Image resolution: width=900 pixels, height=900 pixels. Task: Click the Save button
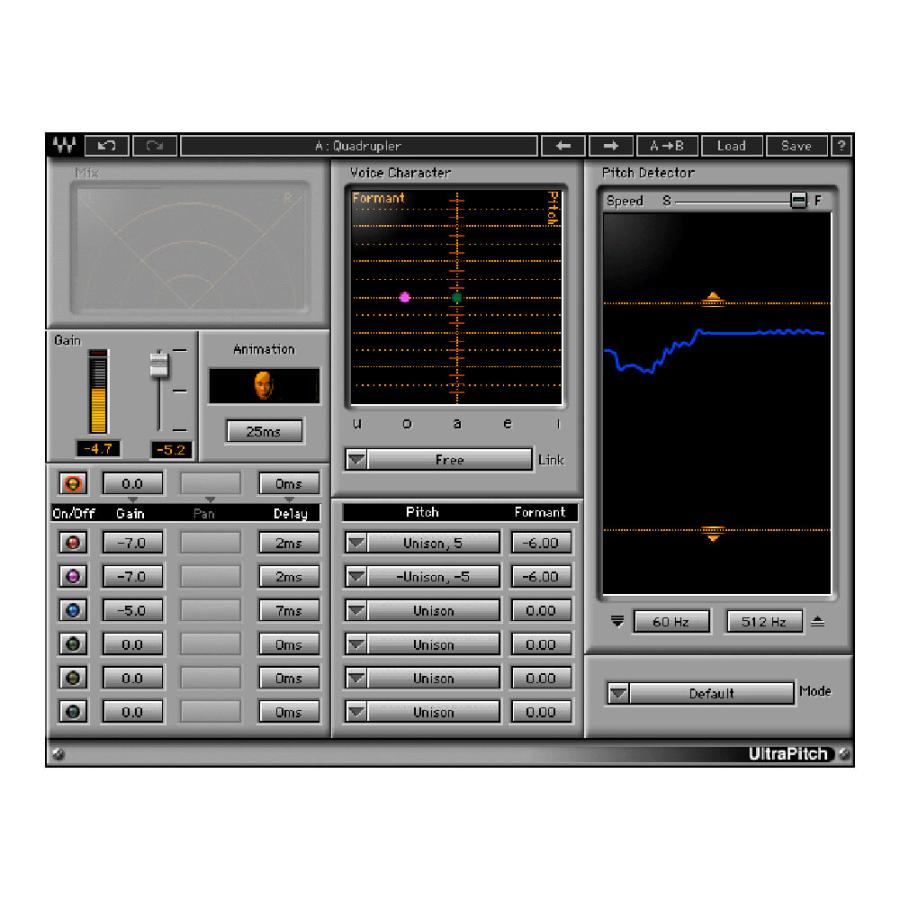point(797,145)
